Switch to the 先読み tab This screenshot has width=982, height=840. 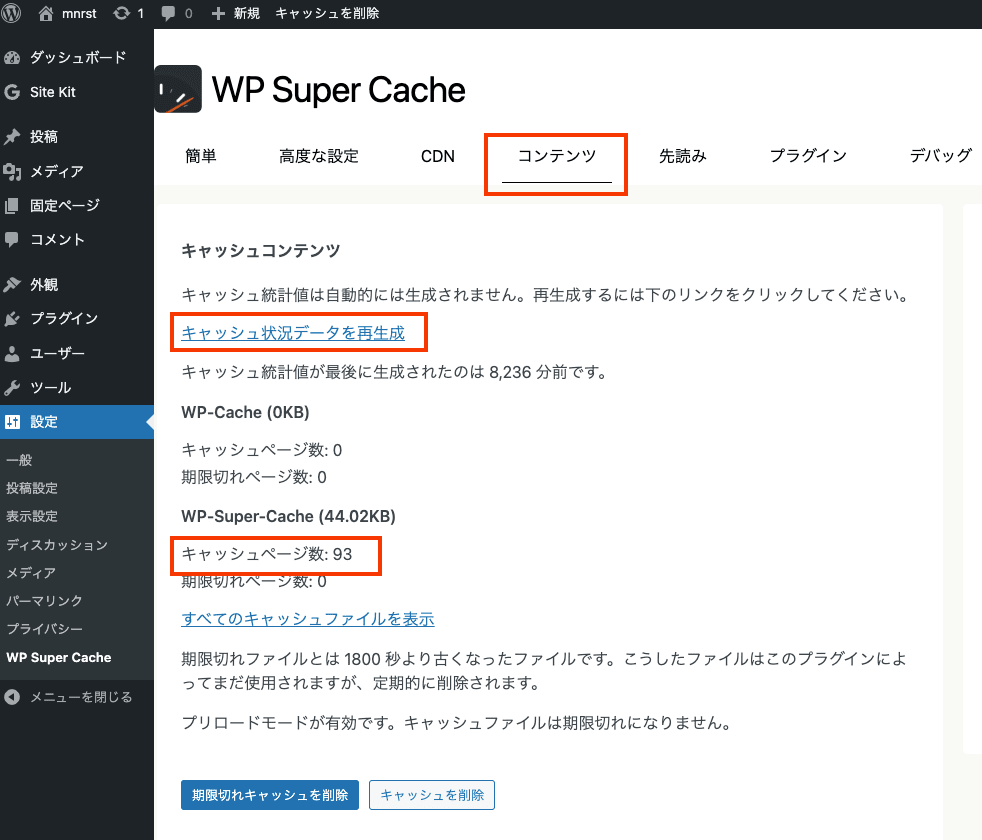pos(683,156)
